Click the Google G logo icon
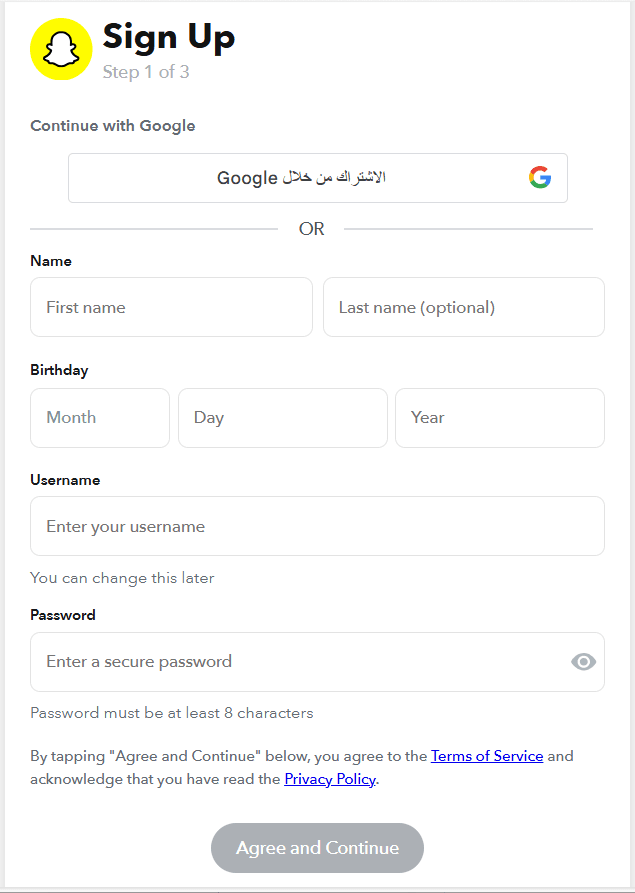The image size is (635, 893). [540, 178]
